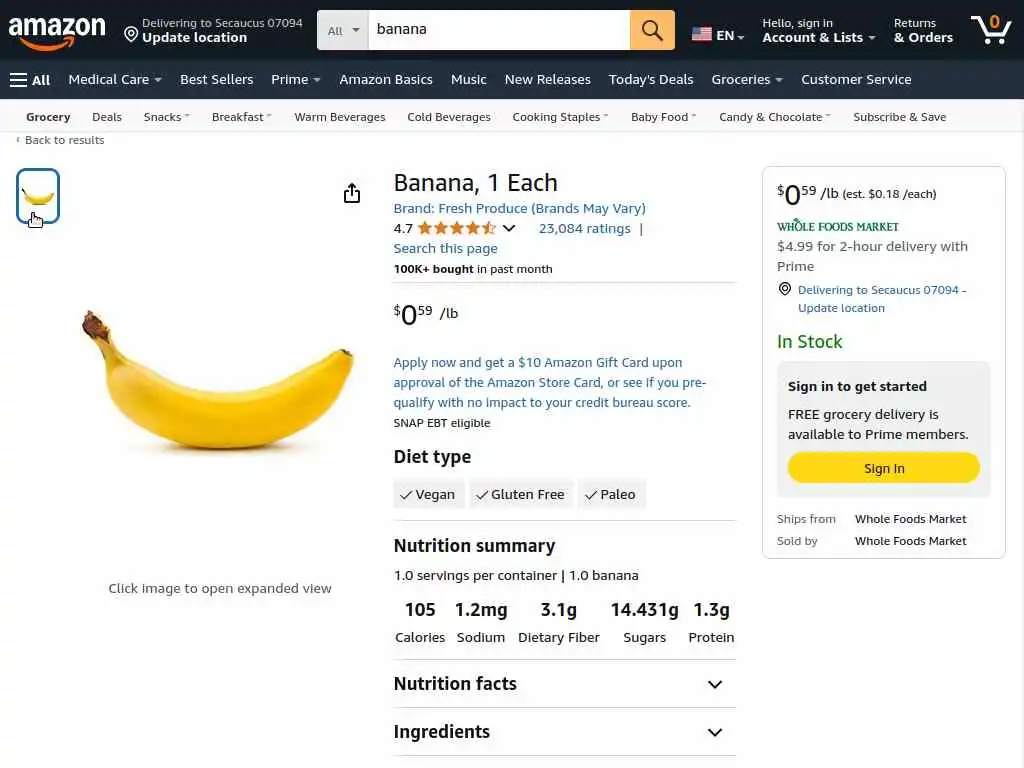Expand the Ingredients section
The image size is (1024, 768).
714,733
